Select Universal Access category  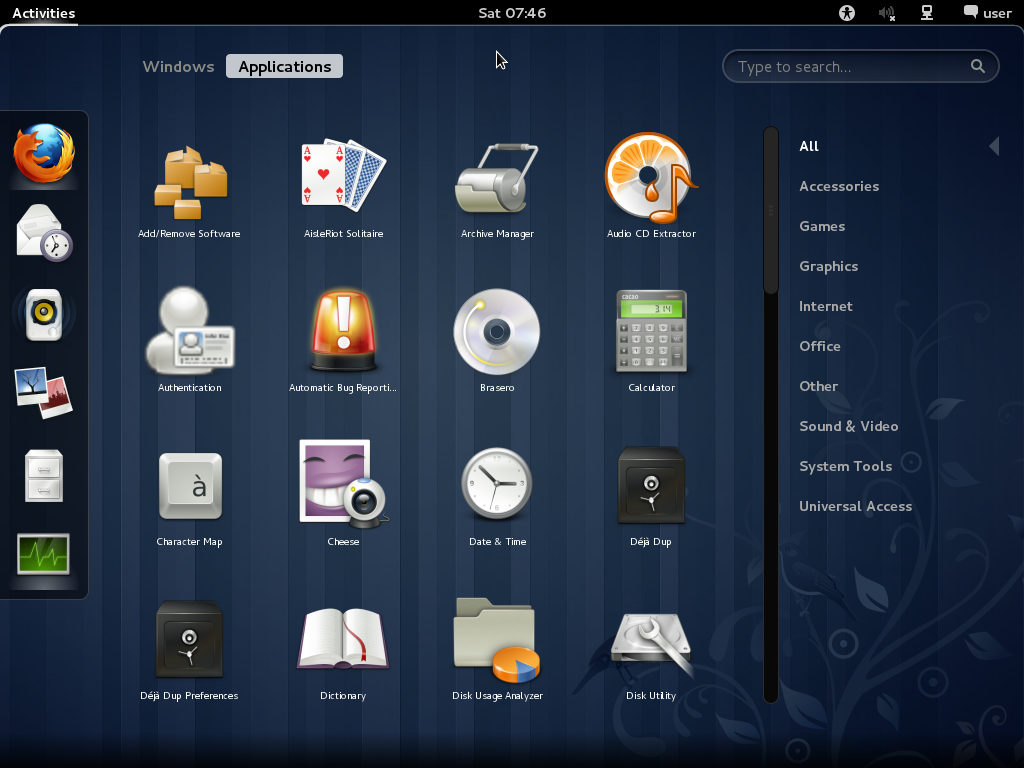(856, 506)
